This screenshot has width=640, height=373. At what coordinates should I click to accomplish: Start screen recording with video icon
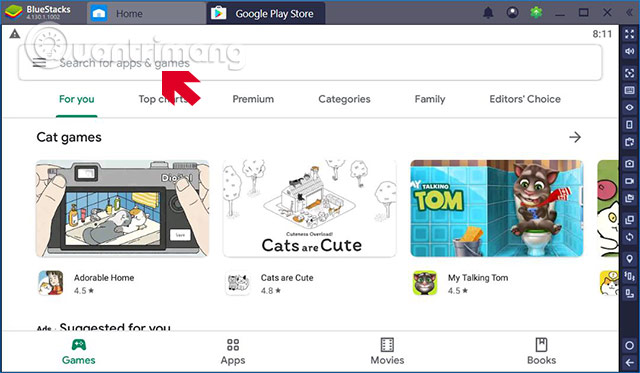[629, 181]
